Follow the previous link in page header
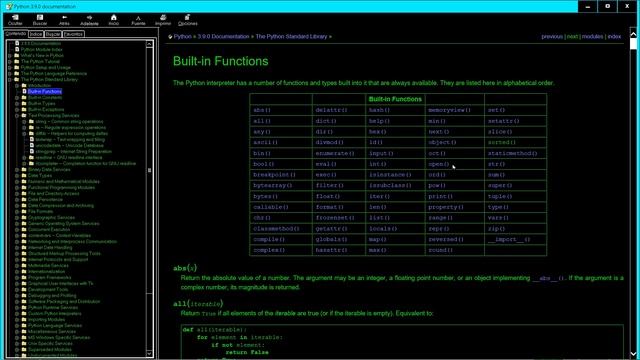Viewport: 640px width, 360px height. point(552,36)
